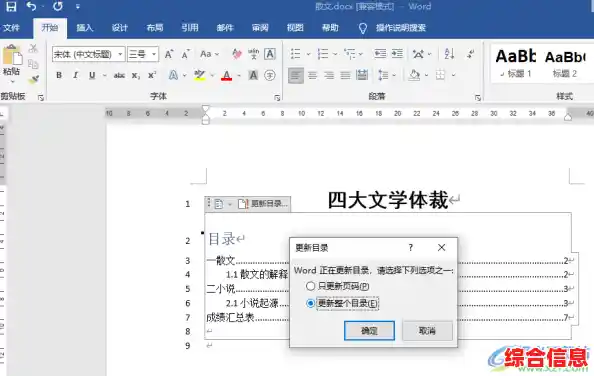Click the paragraph shading paint bucket
594x376 pixels.
[414, 75]
